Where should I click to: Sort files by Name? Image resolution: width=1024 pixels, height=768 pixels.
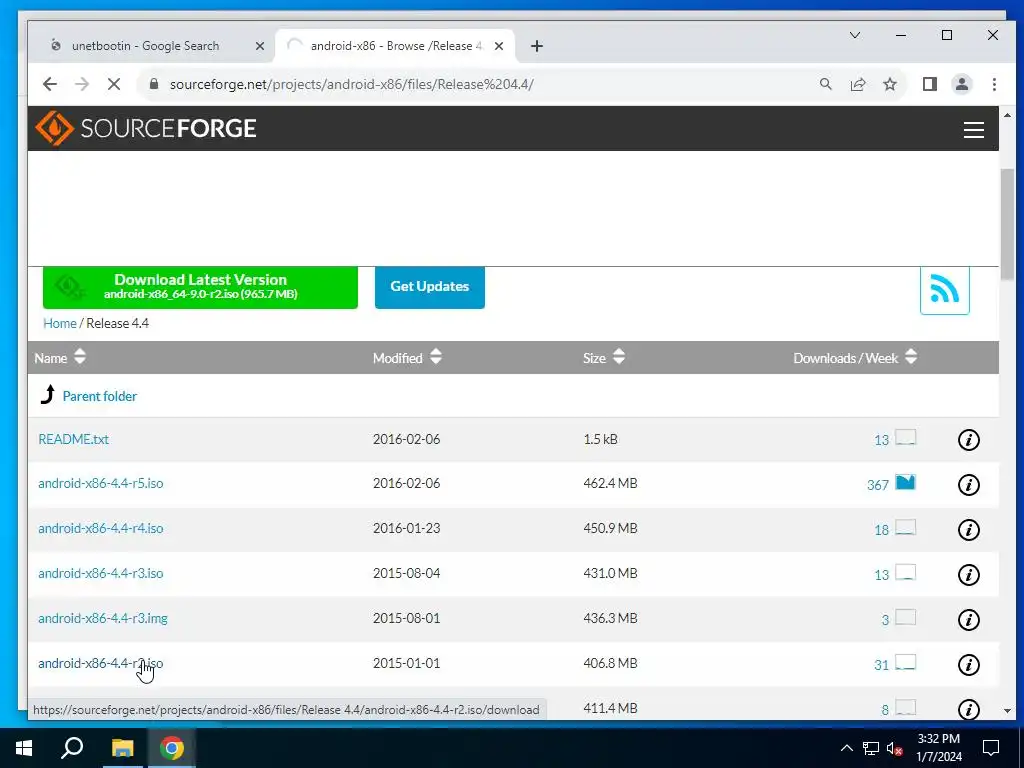[60, 357]
